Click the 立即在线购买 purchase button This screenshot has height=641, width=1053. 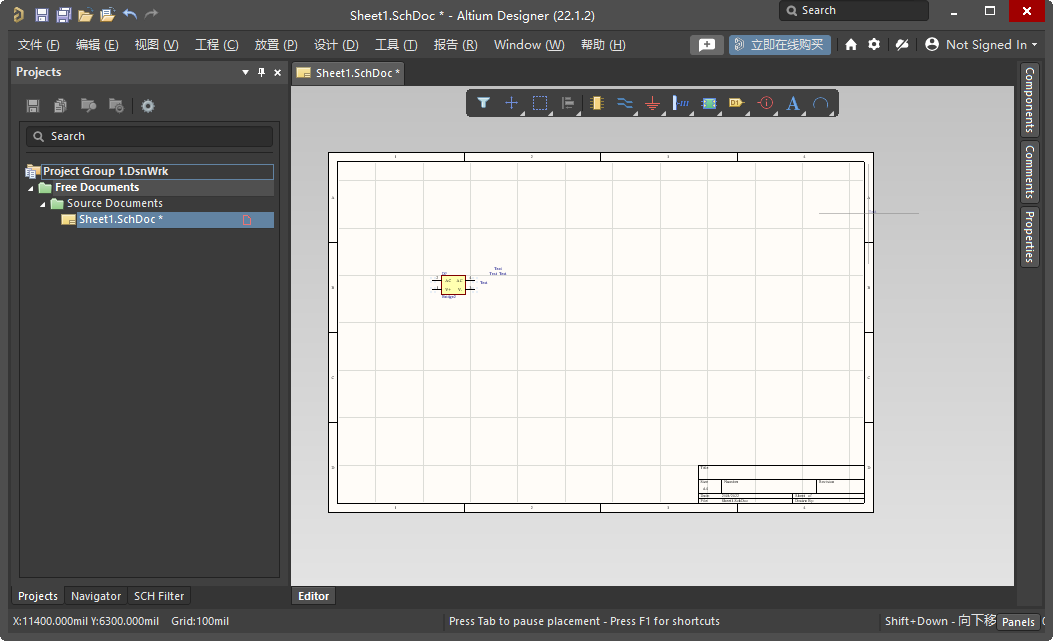pos(780,44)
